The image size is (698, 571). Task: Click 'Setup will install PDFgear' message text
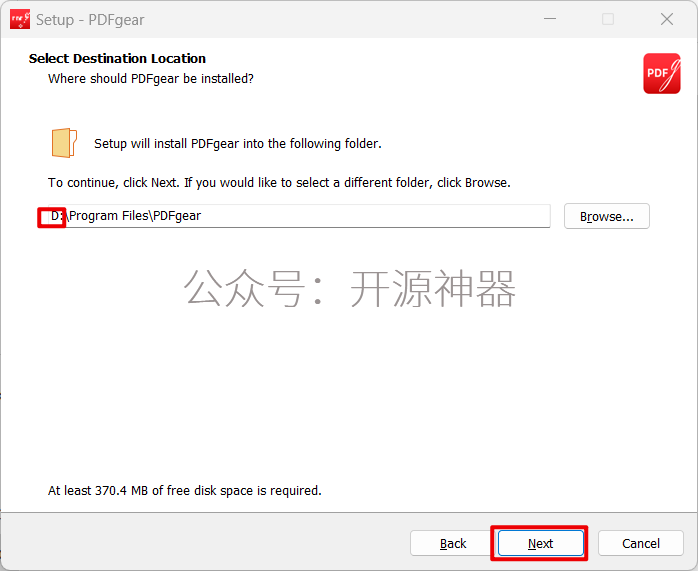click(x=238, y=144)
